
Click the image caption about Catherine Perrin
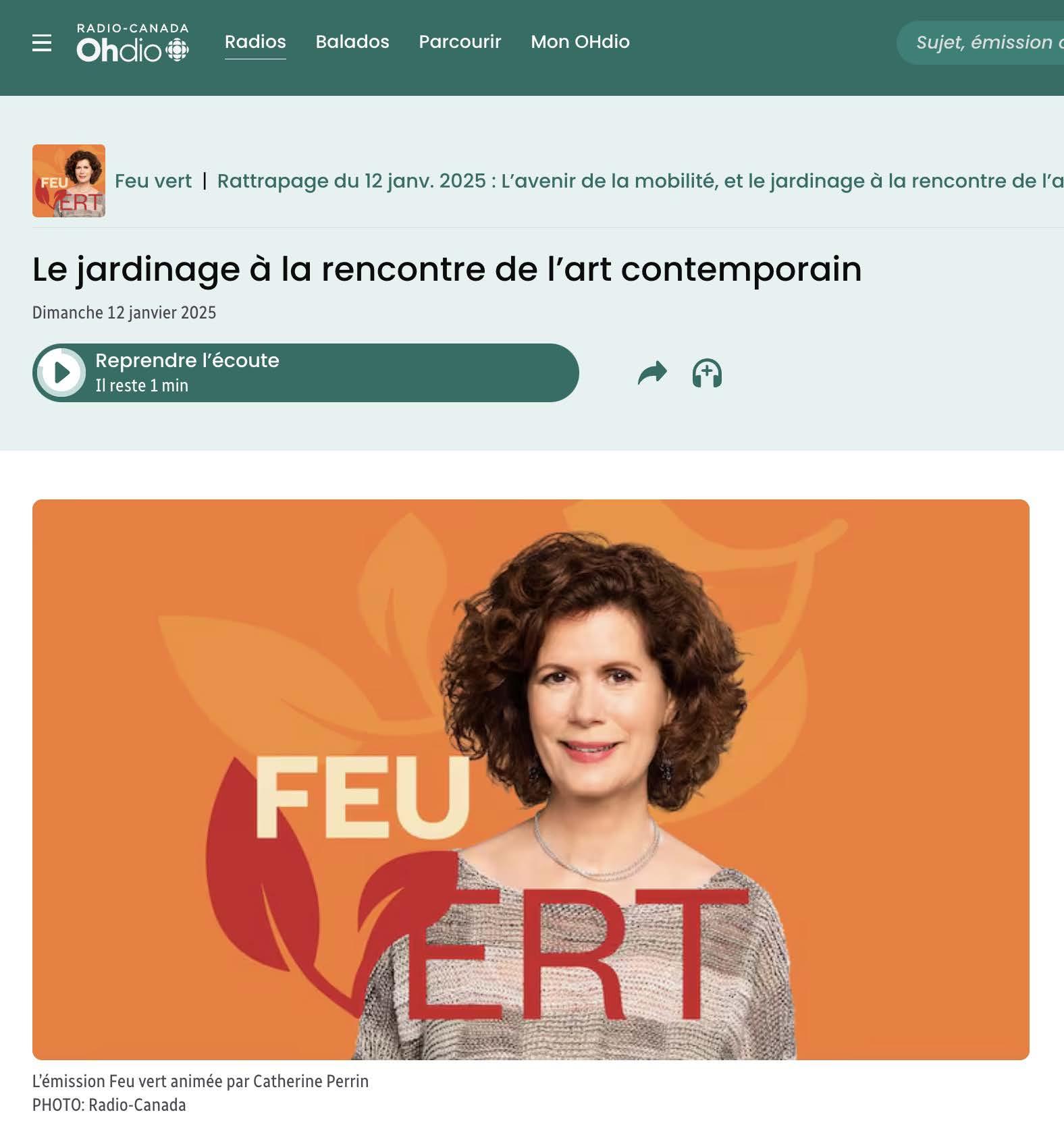[201, 1081]
